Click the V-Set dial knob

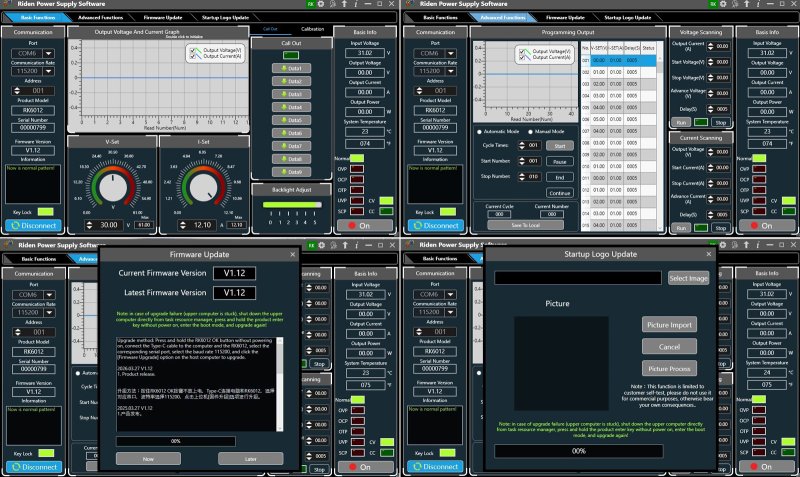pyautogui.click(x=113, y=187)
